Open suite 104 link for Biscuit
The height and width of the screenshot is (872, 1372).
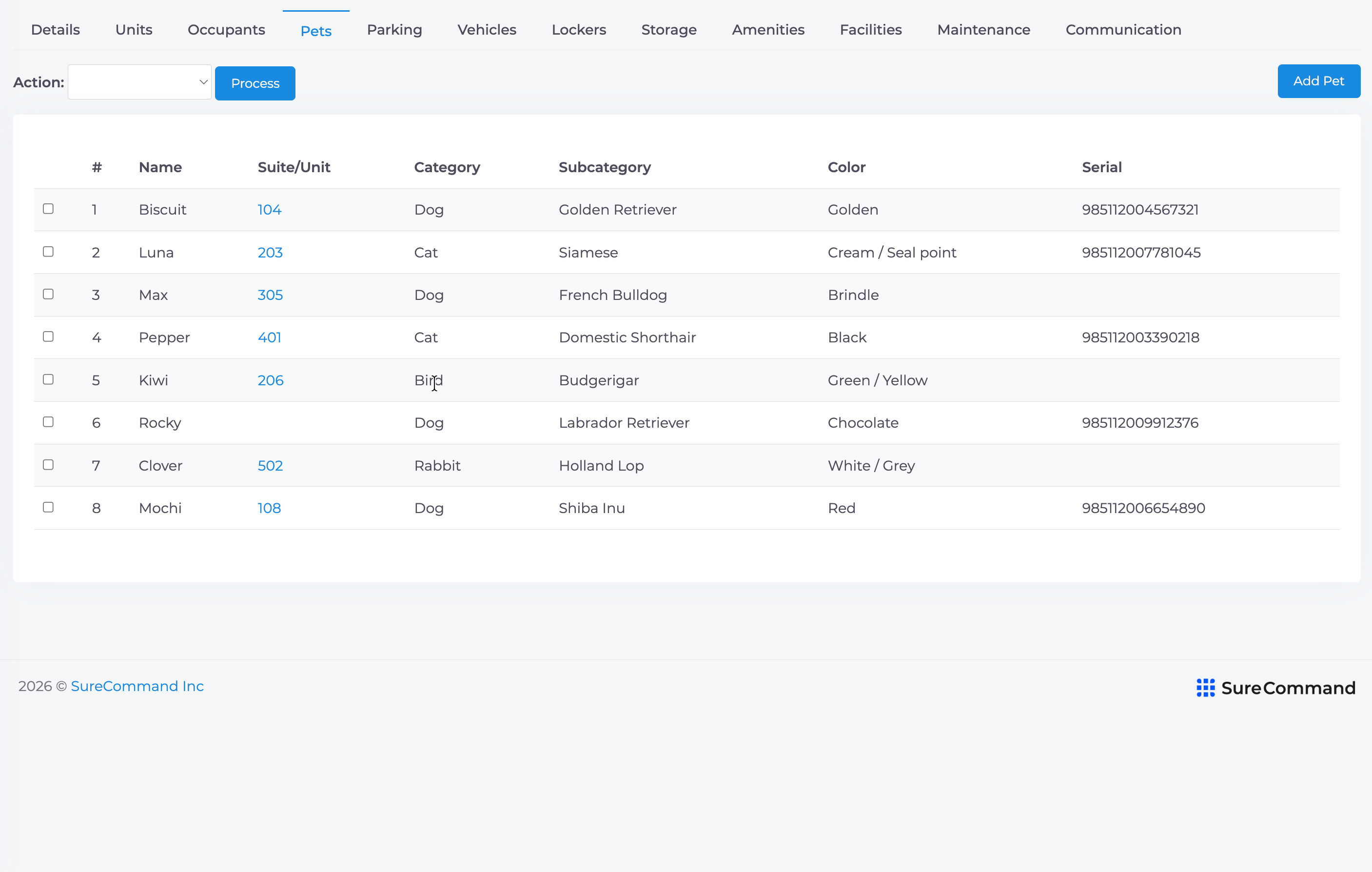coord(270,210)
